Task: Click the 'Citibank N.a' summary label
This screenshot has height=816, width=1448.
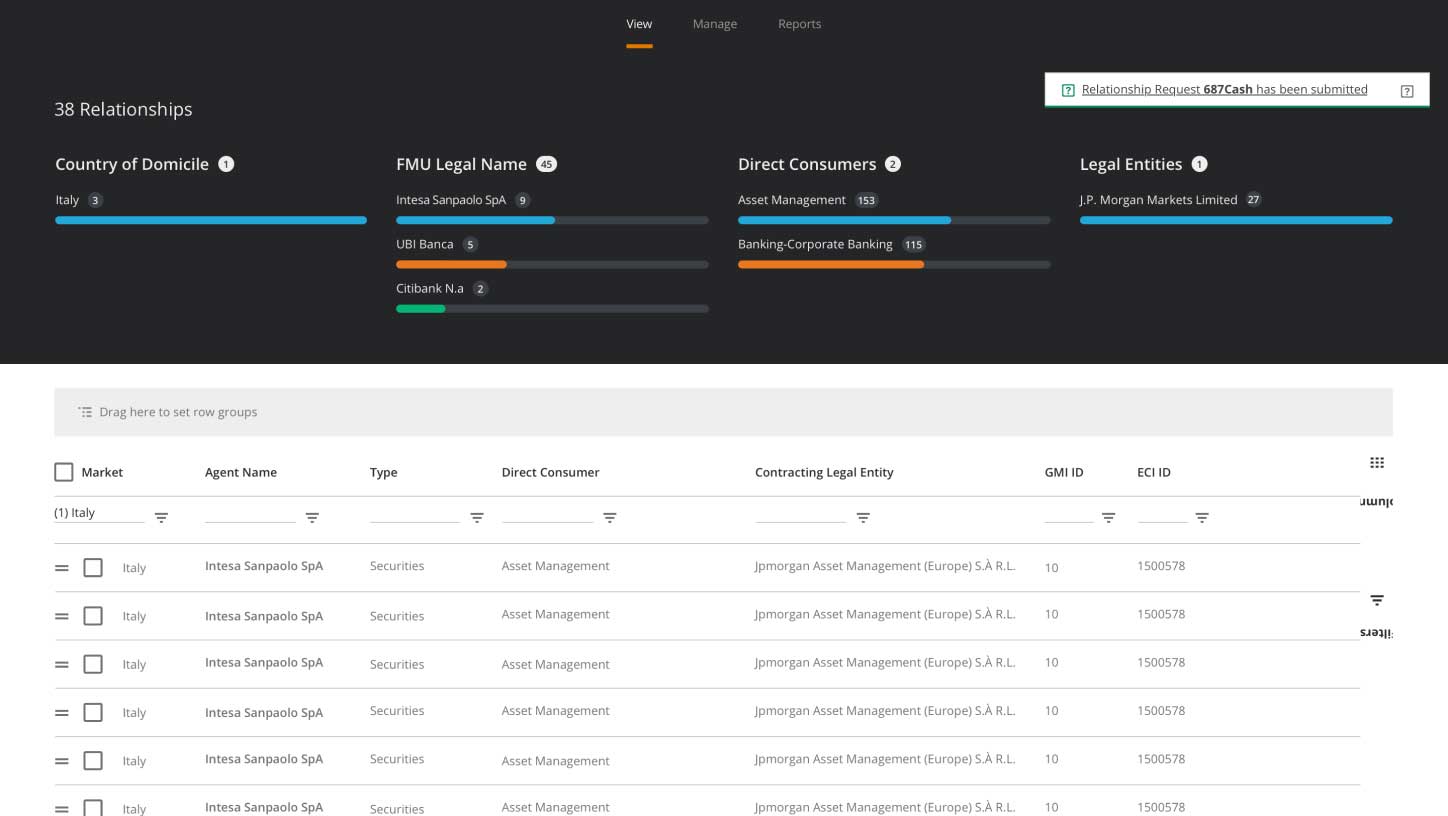Action: pos(430,288)
